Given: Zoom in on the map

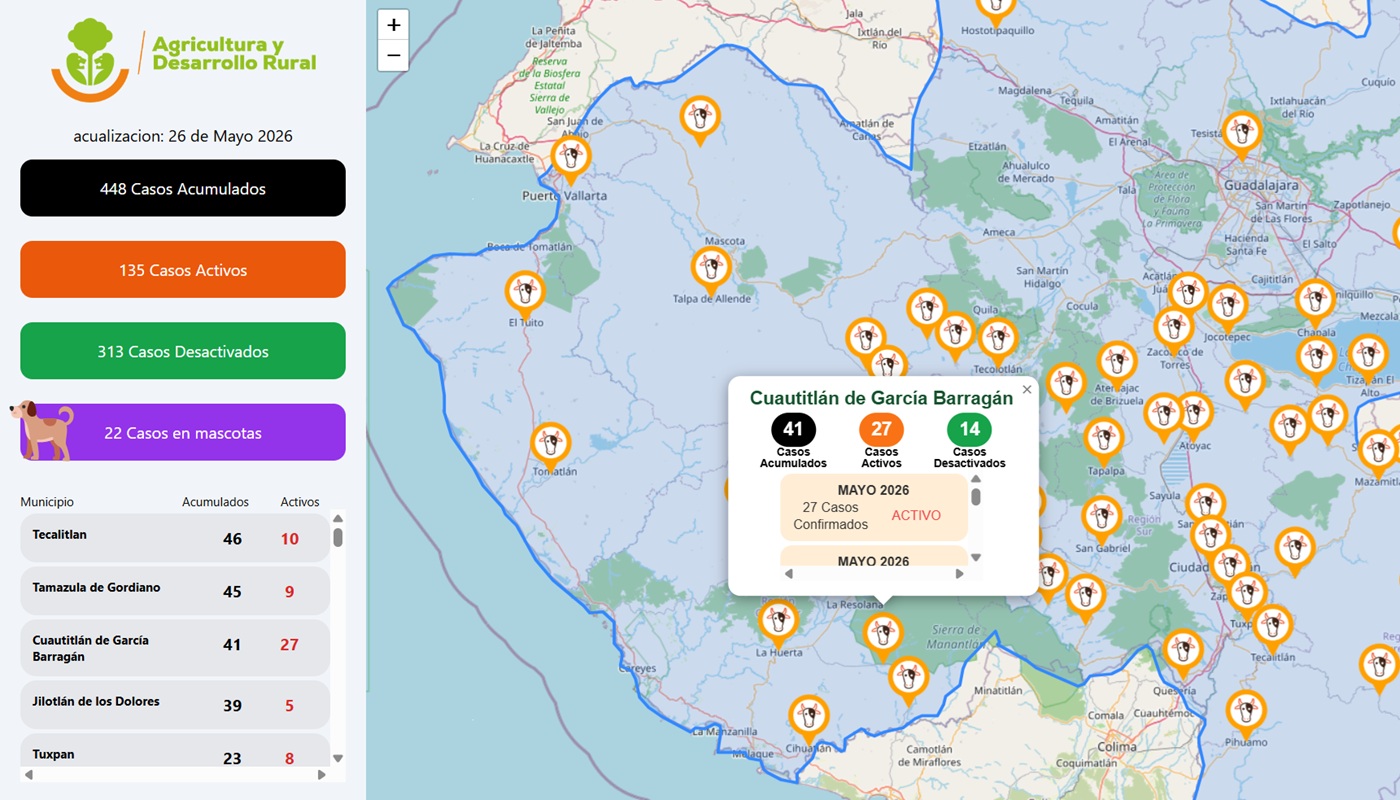Looking at the screenshot, I should point(393,25).
